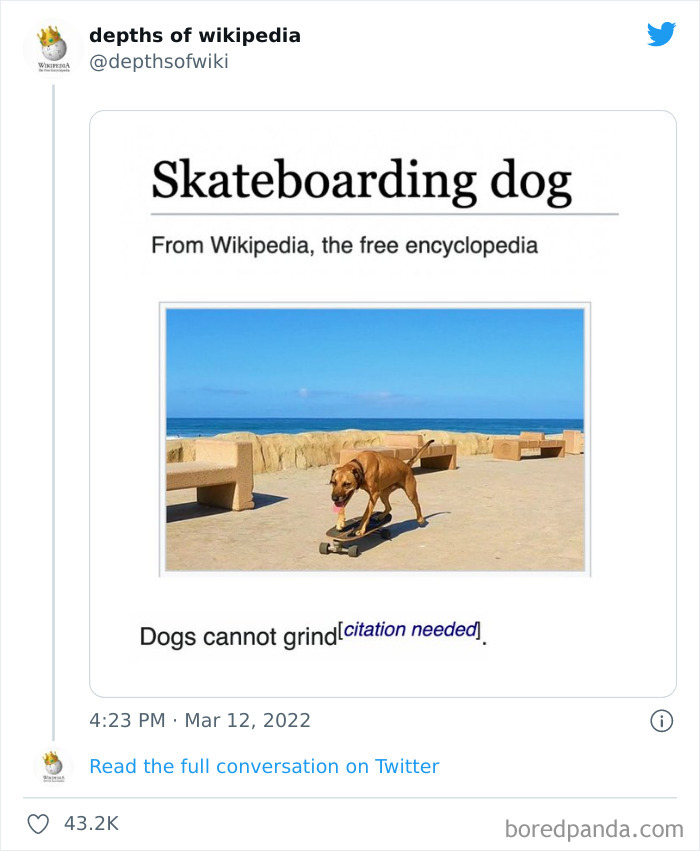This screenshot has height=851, width=700.
Task: Click the stone bench left in photo
Action: (210, 475)
